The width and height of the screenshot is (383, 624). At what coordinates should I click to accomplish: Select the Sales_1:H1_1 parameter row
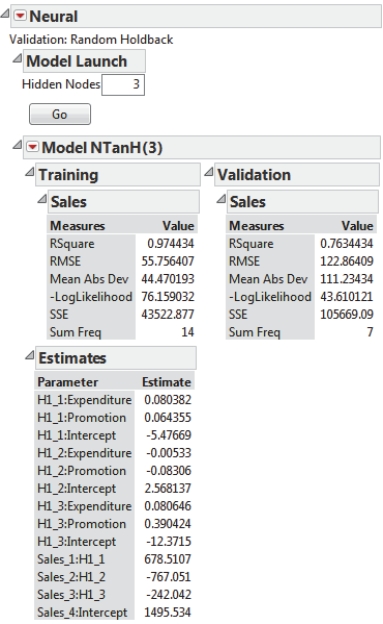click(115, 559)
